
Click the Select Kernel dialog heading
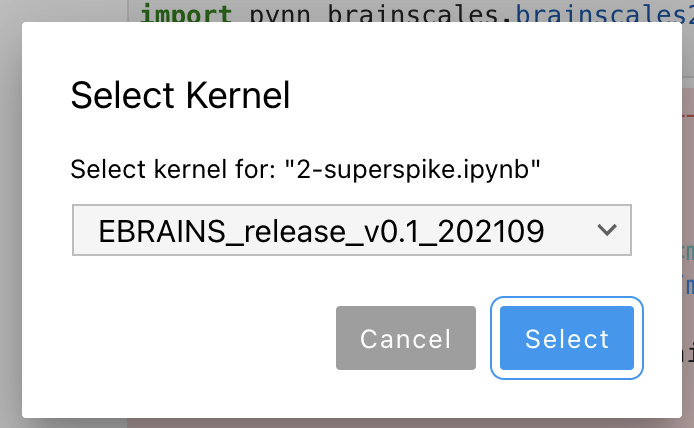(180, 95)
